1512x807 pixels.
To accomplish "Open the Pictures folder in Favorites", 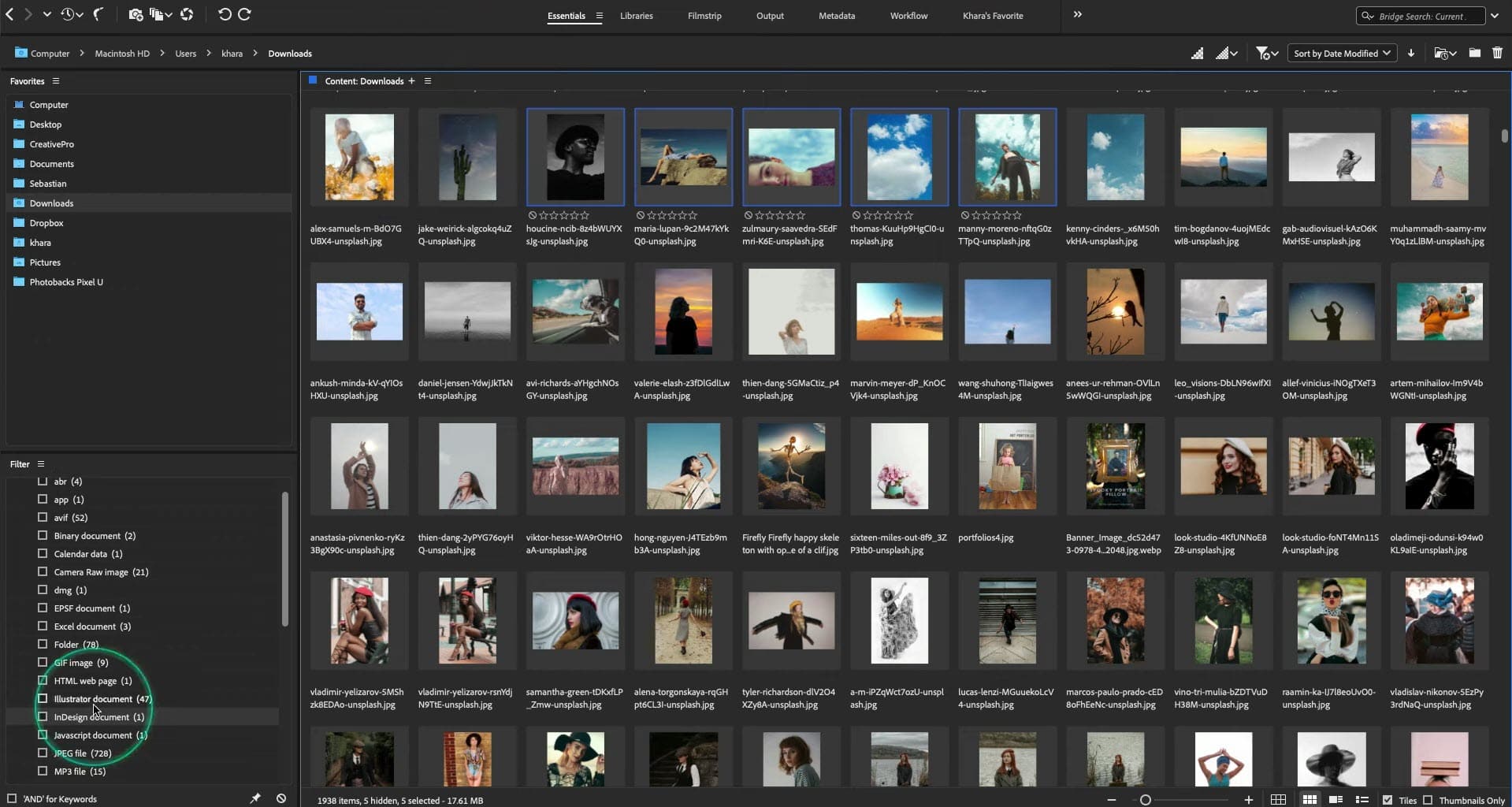I will coord(45,262).
